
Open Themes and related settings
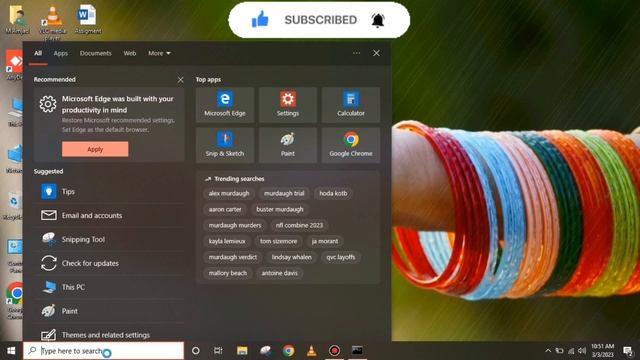tap(109, 335)
